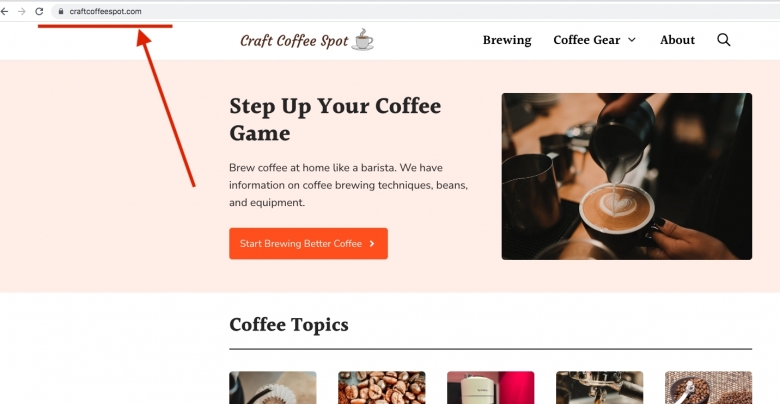Open the Brewing menu item
Image resolution: width=780 pixels, height=404 pixels.
[x=507, y=40]
